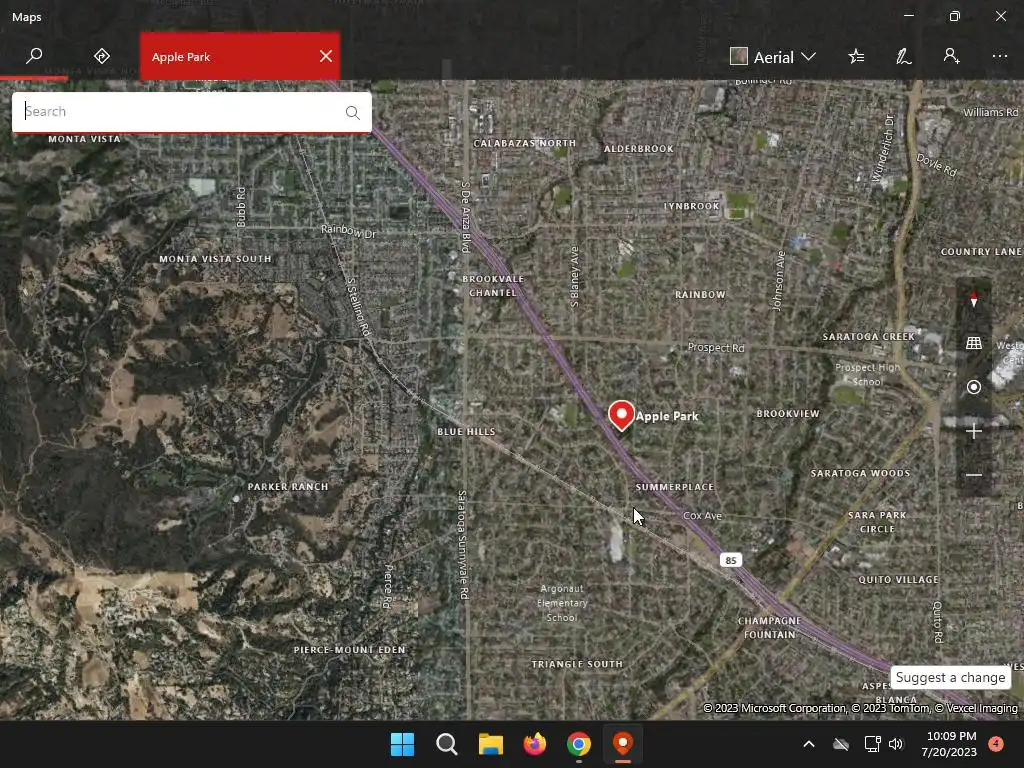Click the Saratoga Woods label

pyautogui.click(x=860, y=473)
